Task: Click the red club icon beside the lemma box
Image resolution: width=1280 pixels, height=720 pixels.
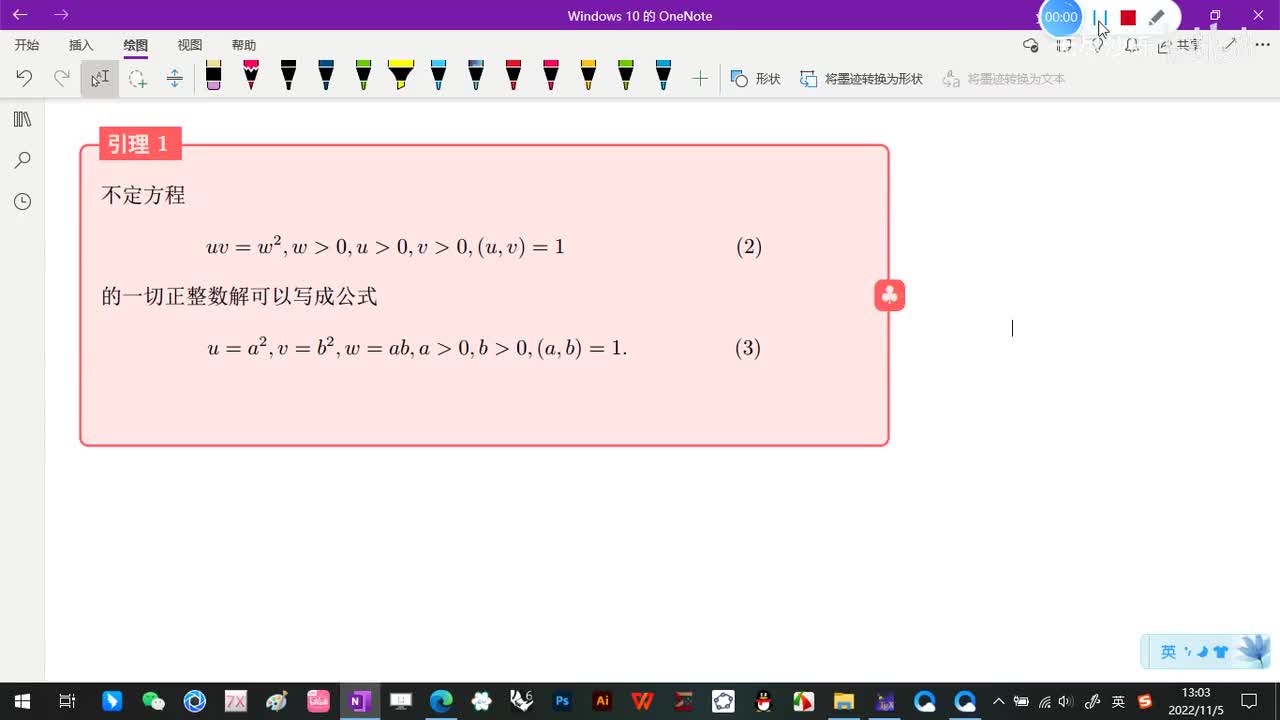Action: click(x=889, y=295)
